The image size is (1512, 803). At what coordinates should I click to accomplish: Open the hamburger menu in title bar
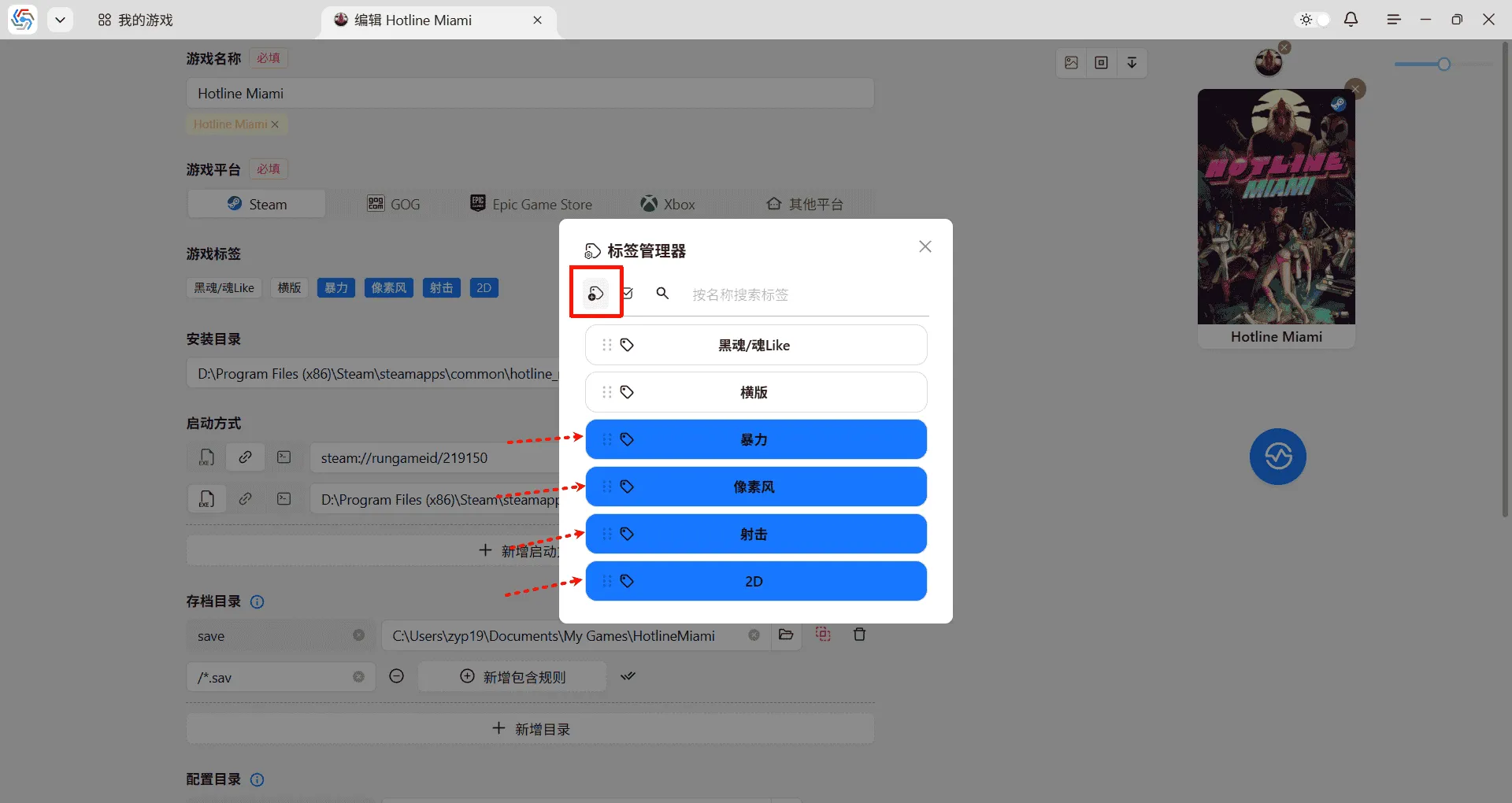tap(1394, 20)
